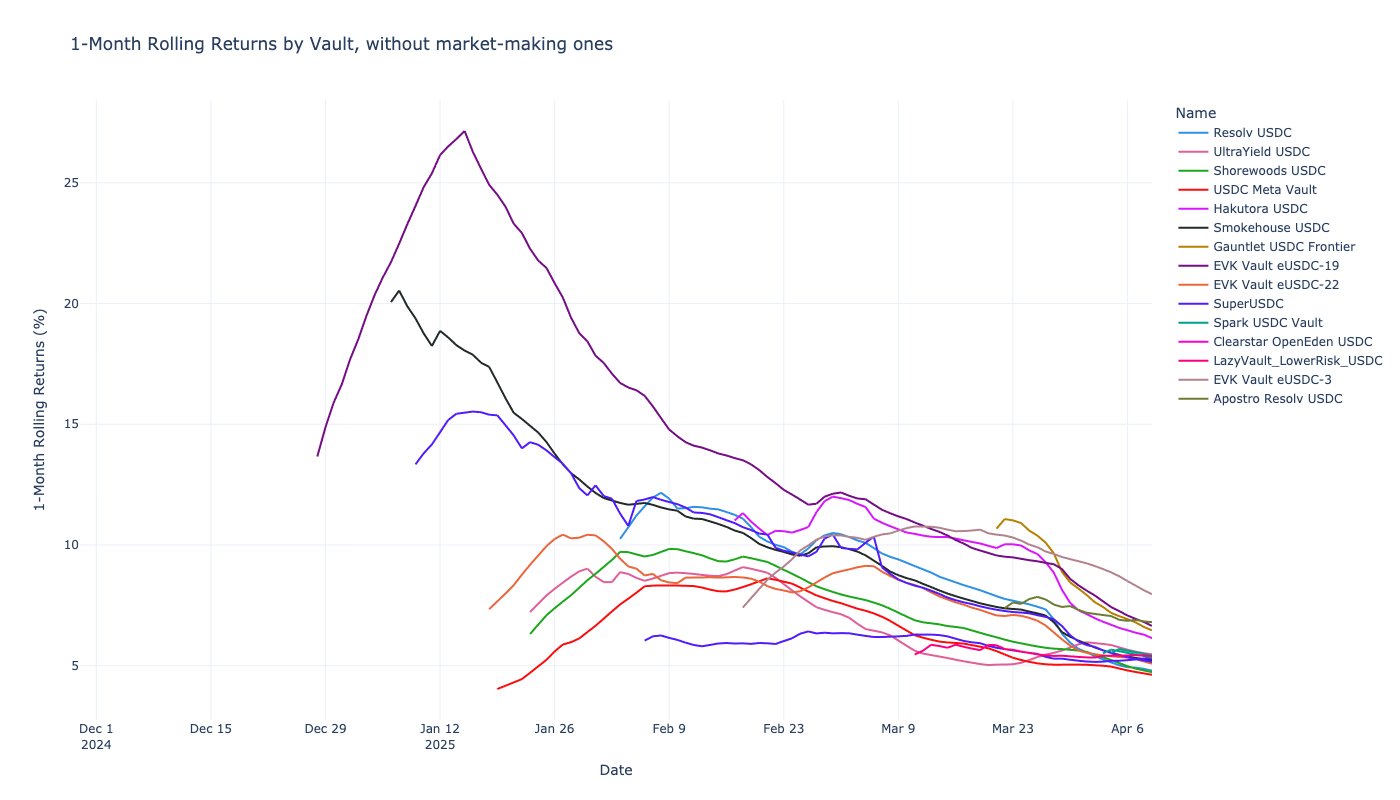
Task: Click Clearstar OpenEden USDC legend item
Action: tap(1290, 342)
